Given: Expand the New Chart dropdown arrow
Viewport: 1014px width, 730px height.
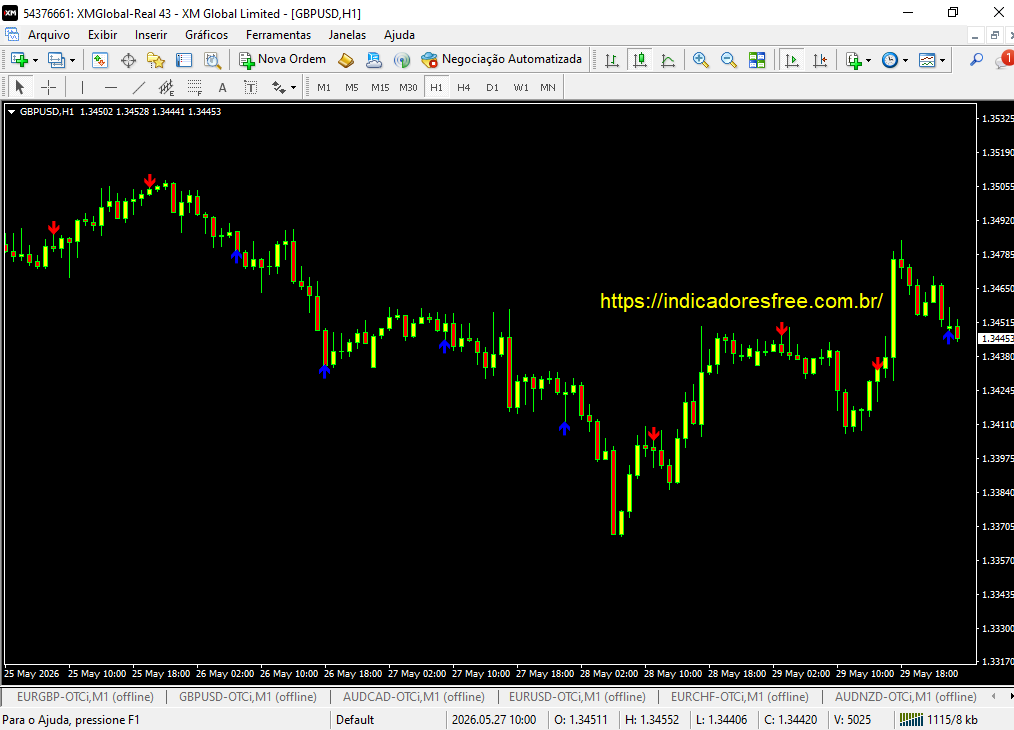Looking at the screenshot, I should 35,60.
